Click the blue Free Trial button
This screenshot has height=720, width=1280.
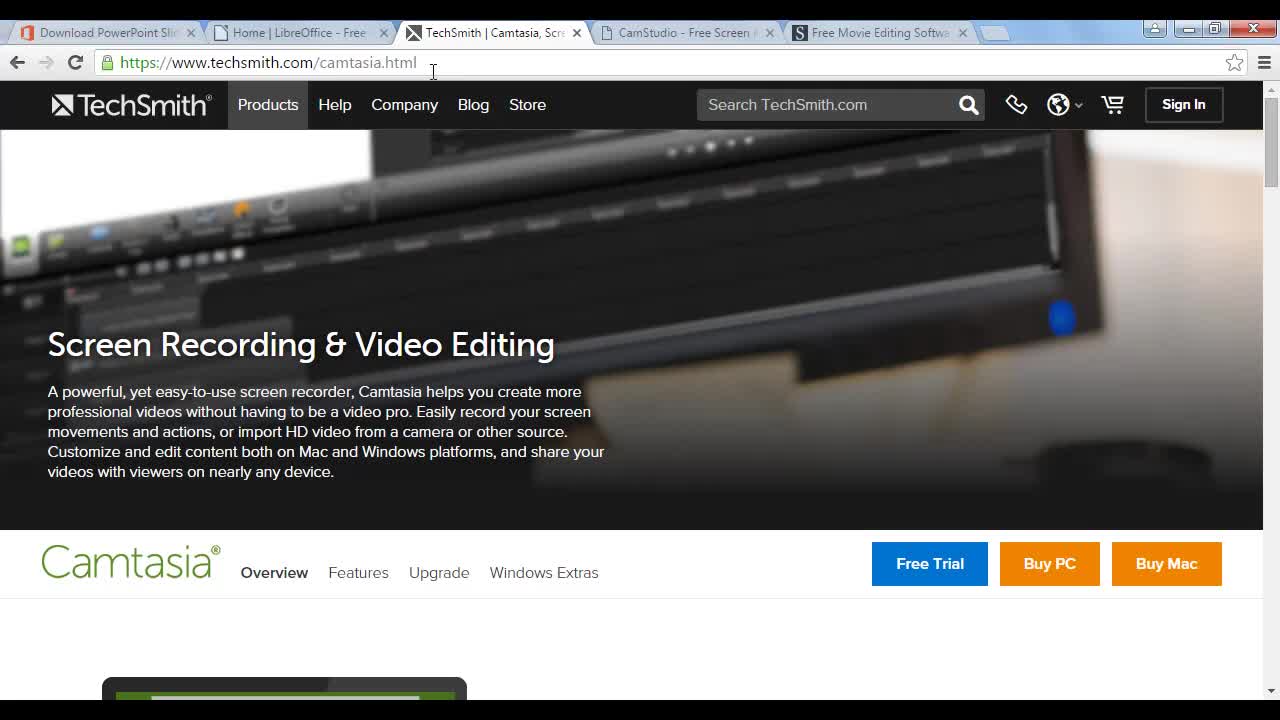(930, 564)
